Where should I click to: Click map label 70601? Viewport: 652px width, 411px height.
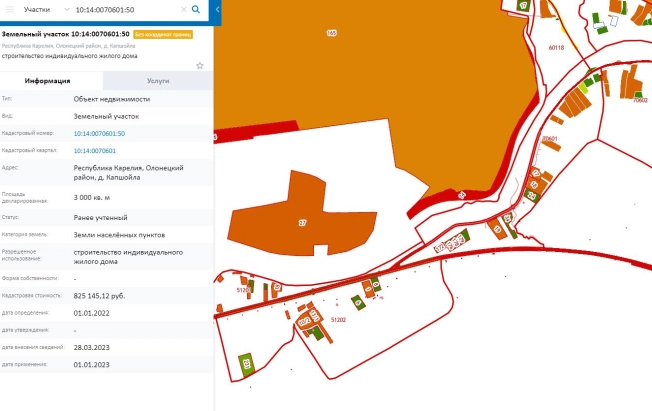(x=549, y=138)
